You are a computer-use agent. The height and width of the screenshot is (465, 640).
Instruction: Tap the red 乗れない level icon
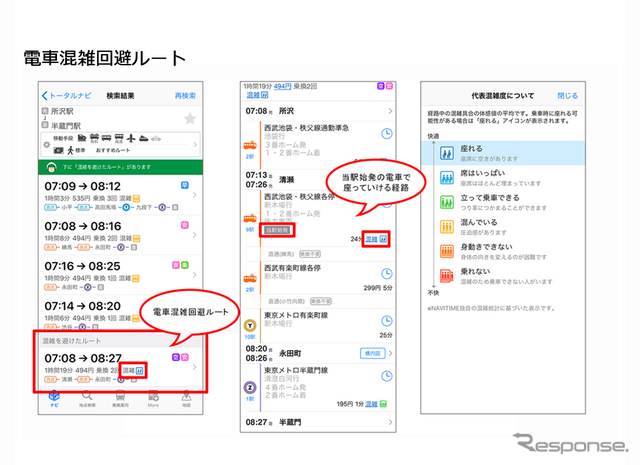pos(447,276)
